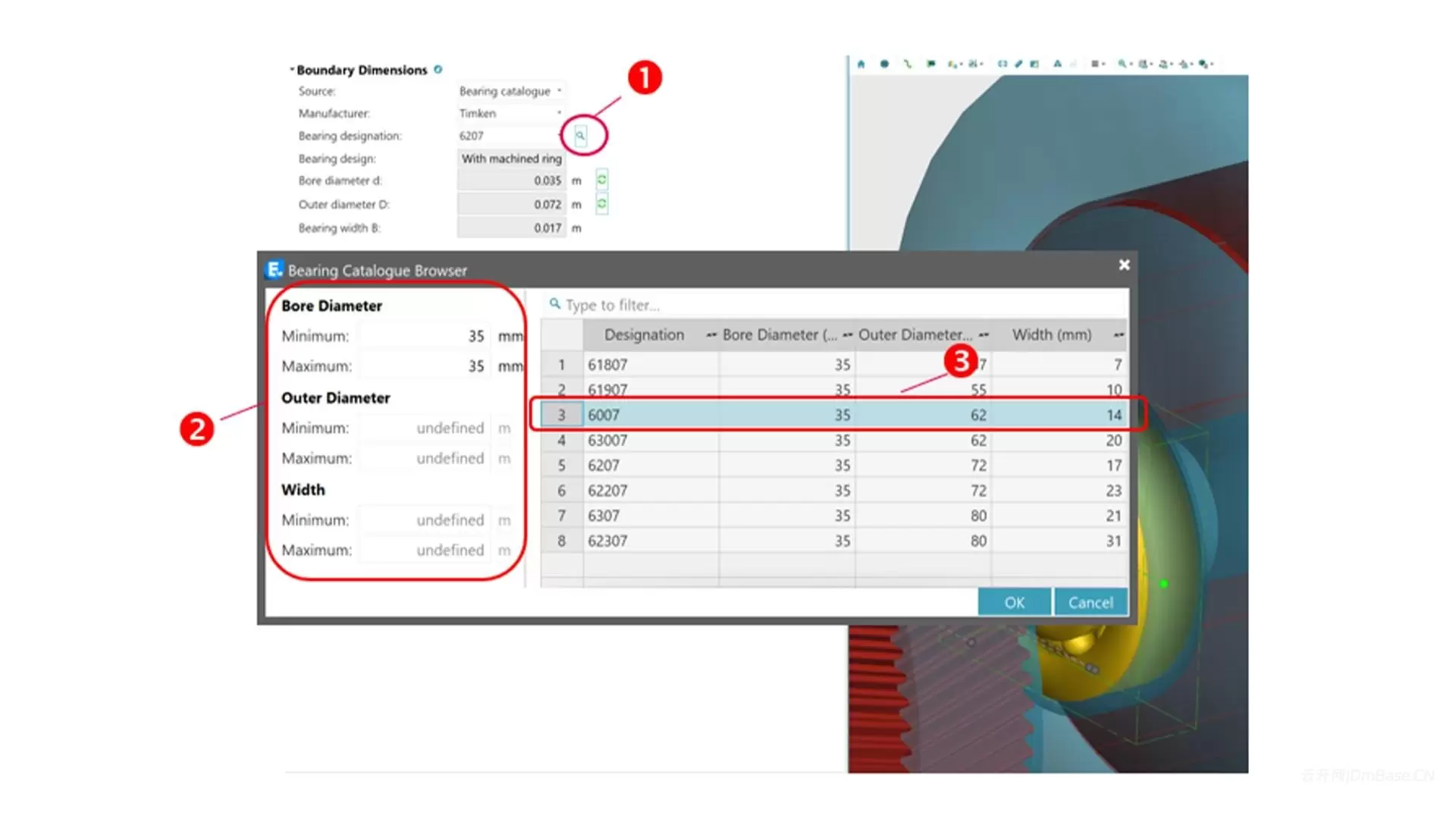
Task: Open the gray grid icon dropdown in toolbar
Action: point(1098,64)
